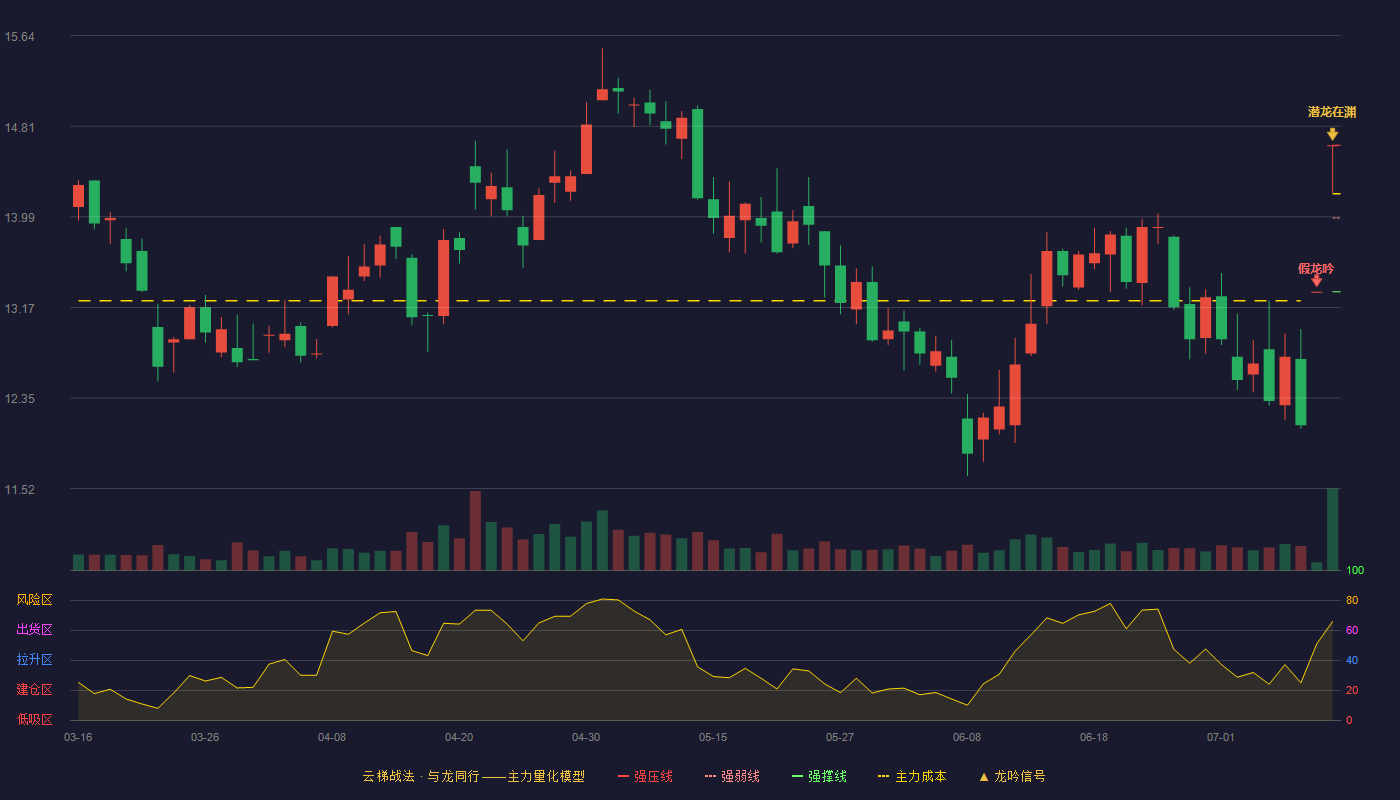The width and height of the screenshot is (1400, 800).
Task: Click the 40 value on the indicator axis
Action: (1352, 660)
